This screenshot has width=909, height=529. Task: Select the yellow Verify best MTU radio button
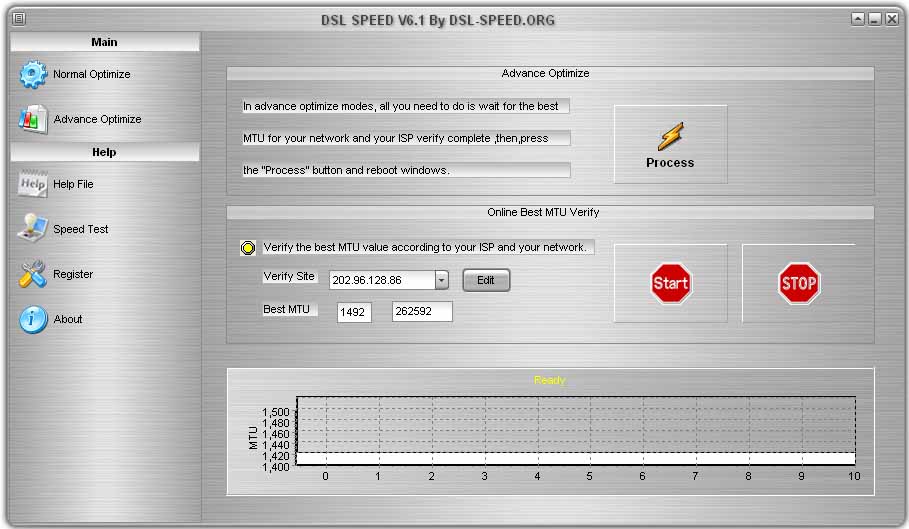pyautogui.click(x=248, y=248)
